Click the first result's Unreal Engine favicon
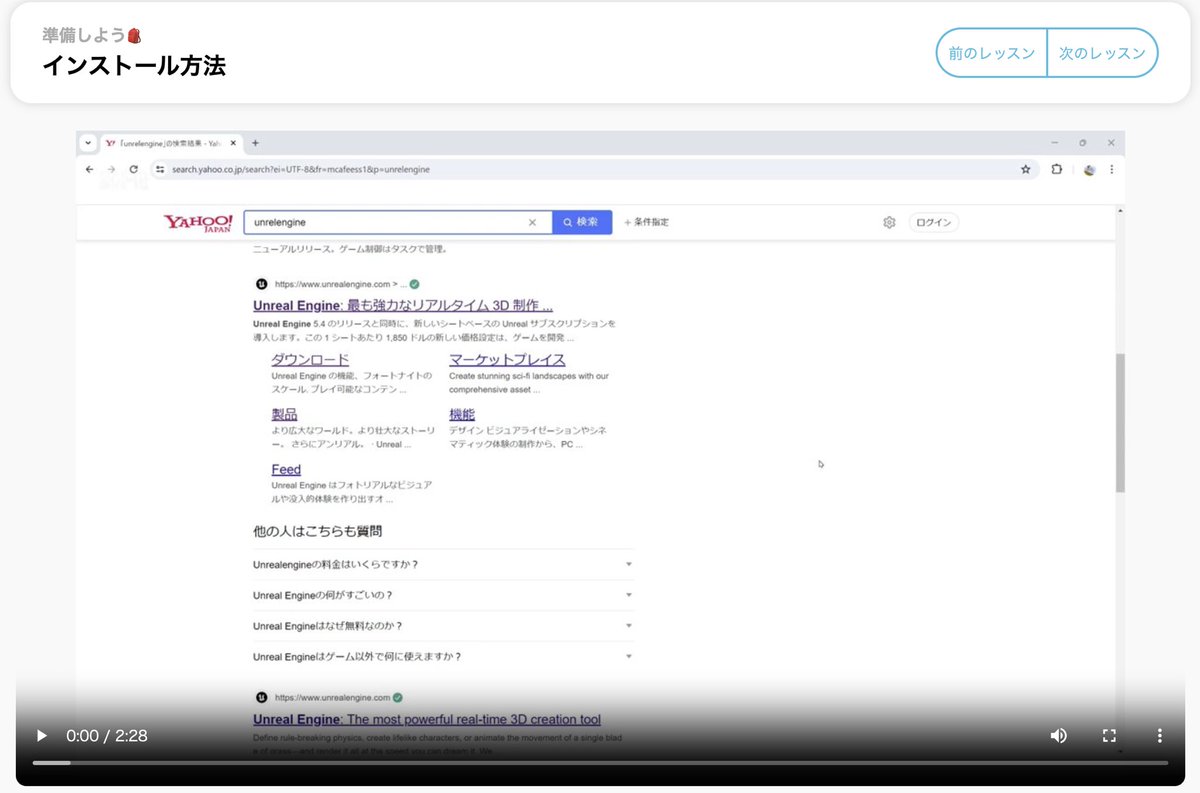 (261, 283)
